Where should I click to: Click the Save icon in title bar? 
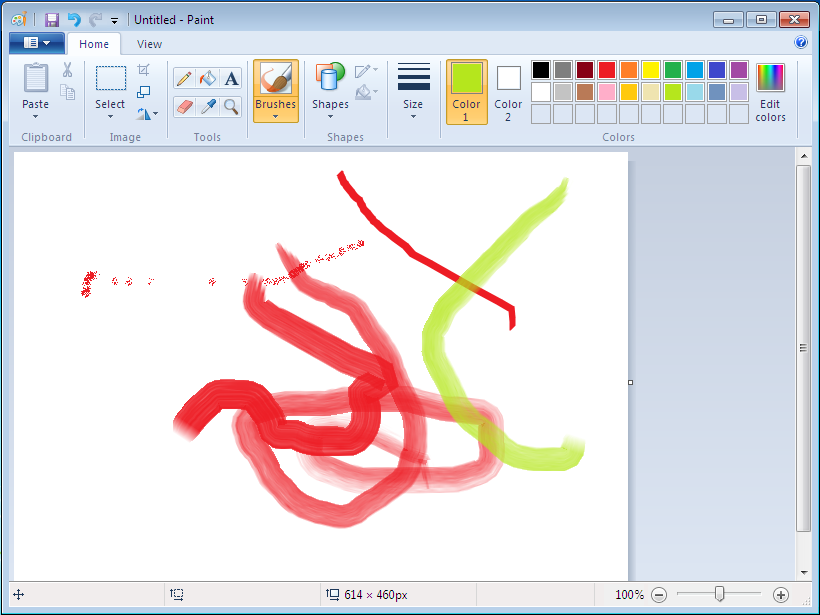pyautogui.click(x=52, y=19)
